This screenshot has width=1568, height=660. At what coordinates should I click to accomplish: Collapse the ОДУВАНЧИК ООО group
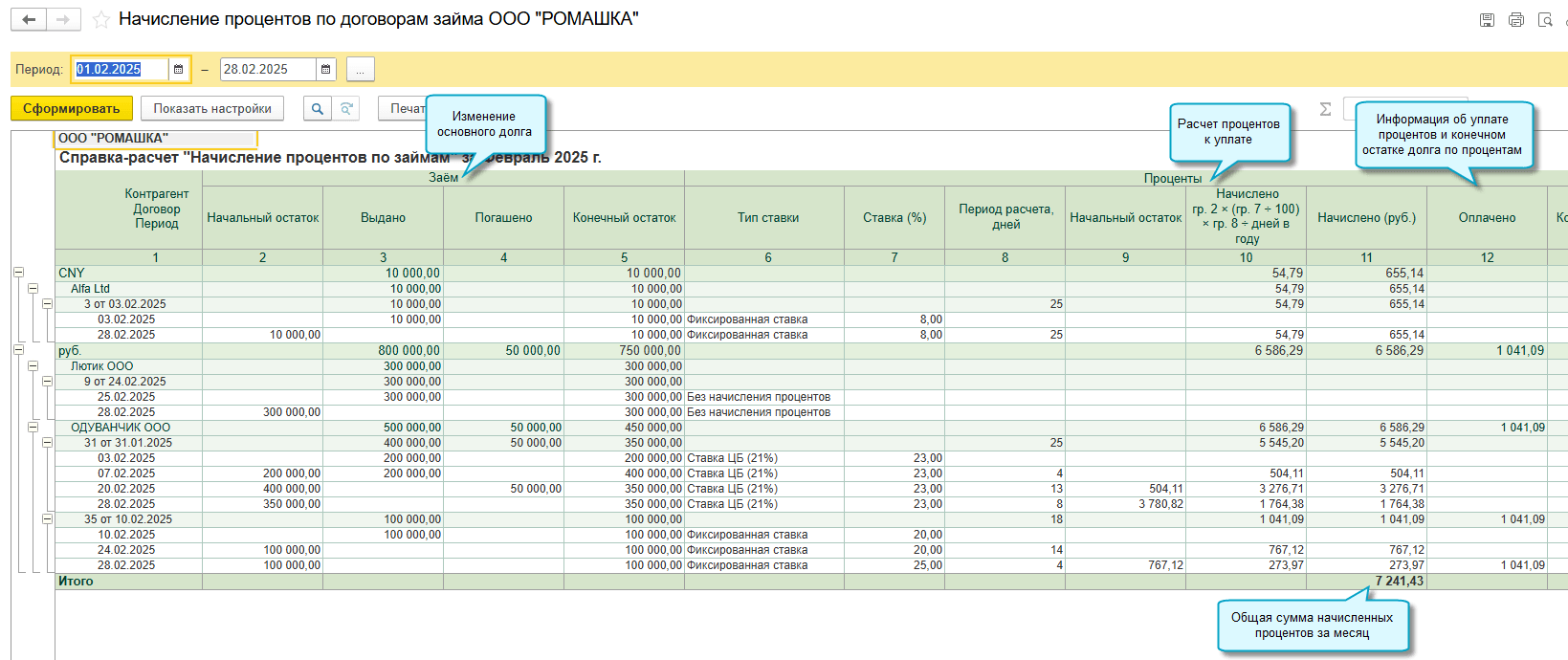(33, 428)
